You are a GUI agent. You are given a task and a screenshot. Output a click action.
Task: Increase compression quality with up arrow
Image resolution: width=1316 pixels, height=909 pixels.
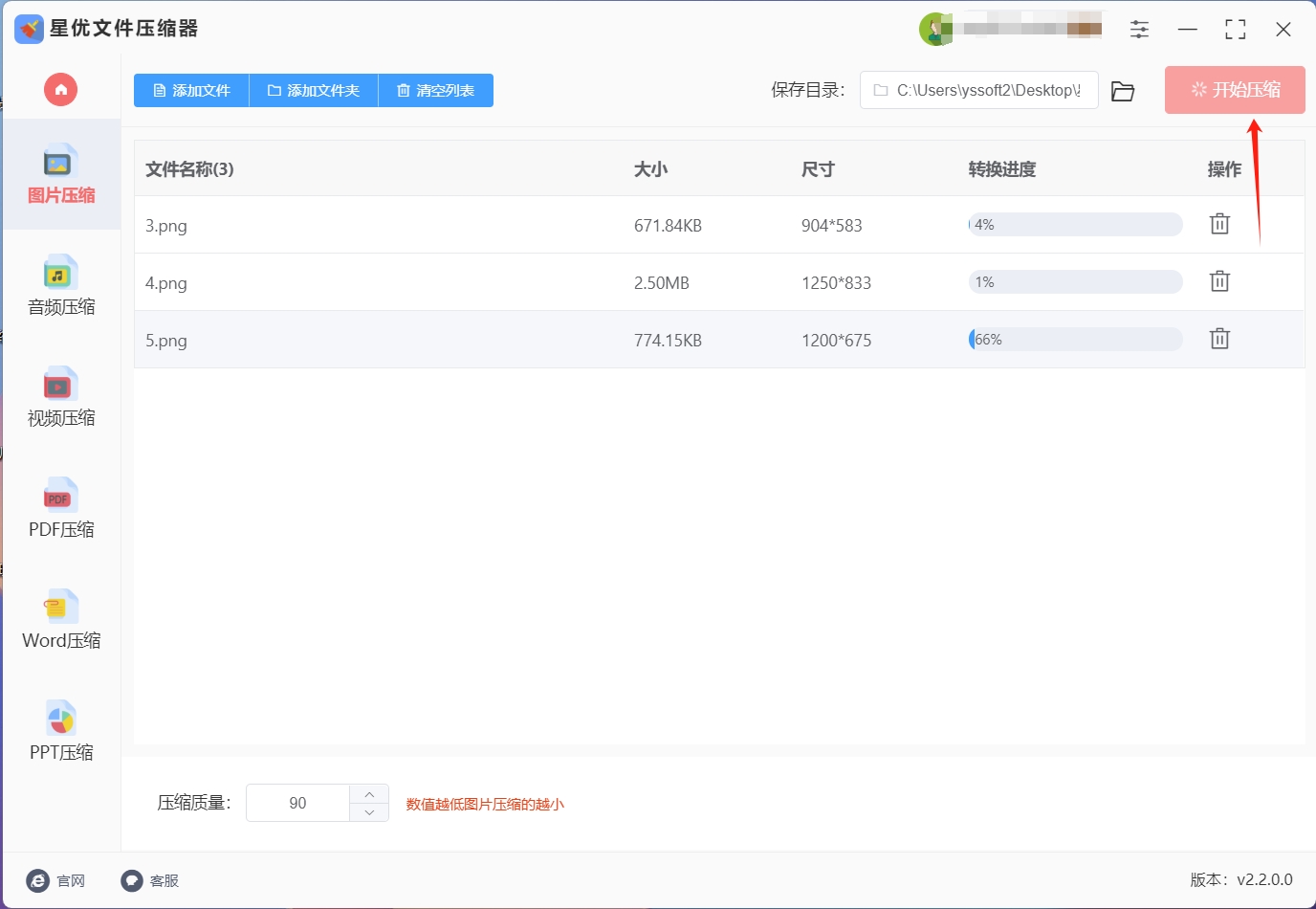coord(369,794)
